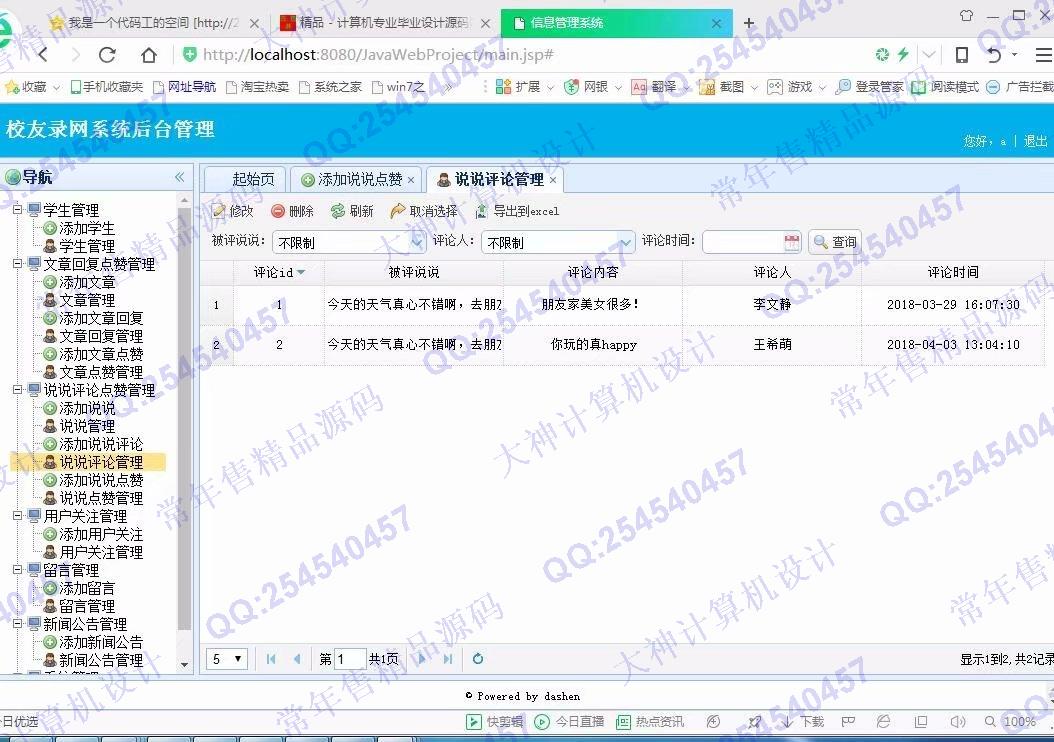Image resolution: width=1054 pixels, height=742 pixels.
Task: Click 快剪辑 in status bar
Action: pos(495,722)
